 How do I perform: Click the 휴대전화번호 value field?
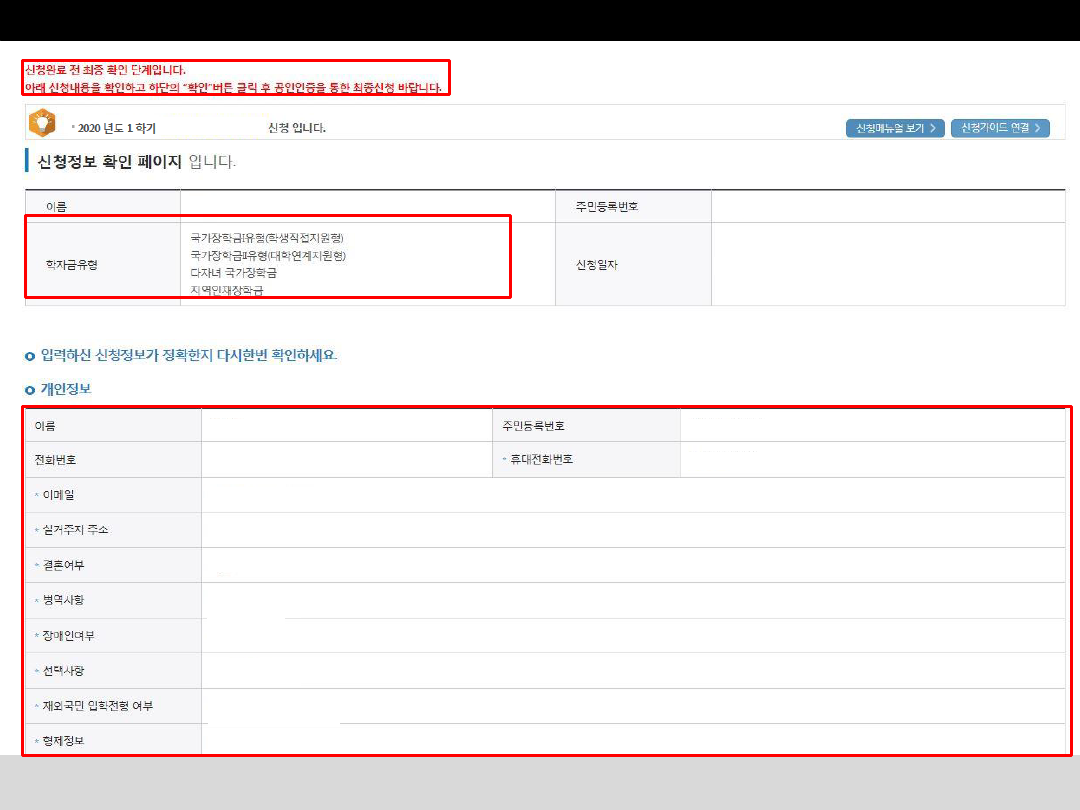click(x=872, y=460)
